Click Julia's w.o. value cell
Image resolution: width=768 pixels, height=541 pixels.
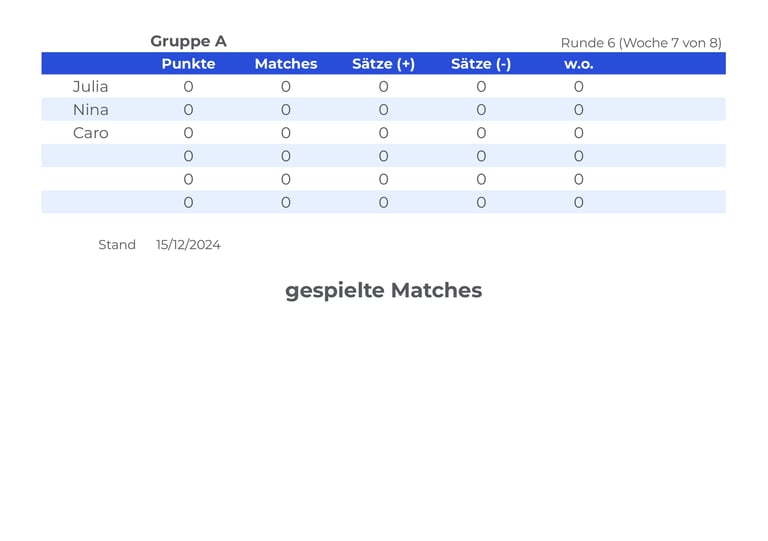click(x=578, y=87)
